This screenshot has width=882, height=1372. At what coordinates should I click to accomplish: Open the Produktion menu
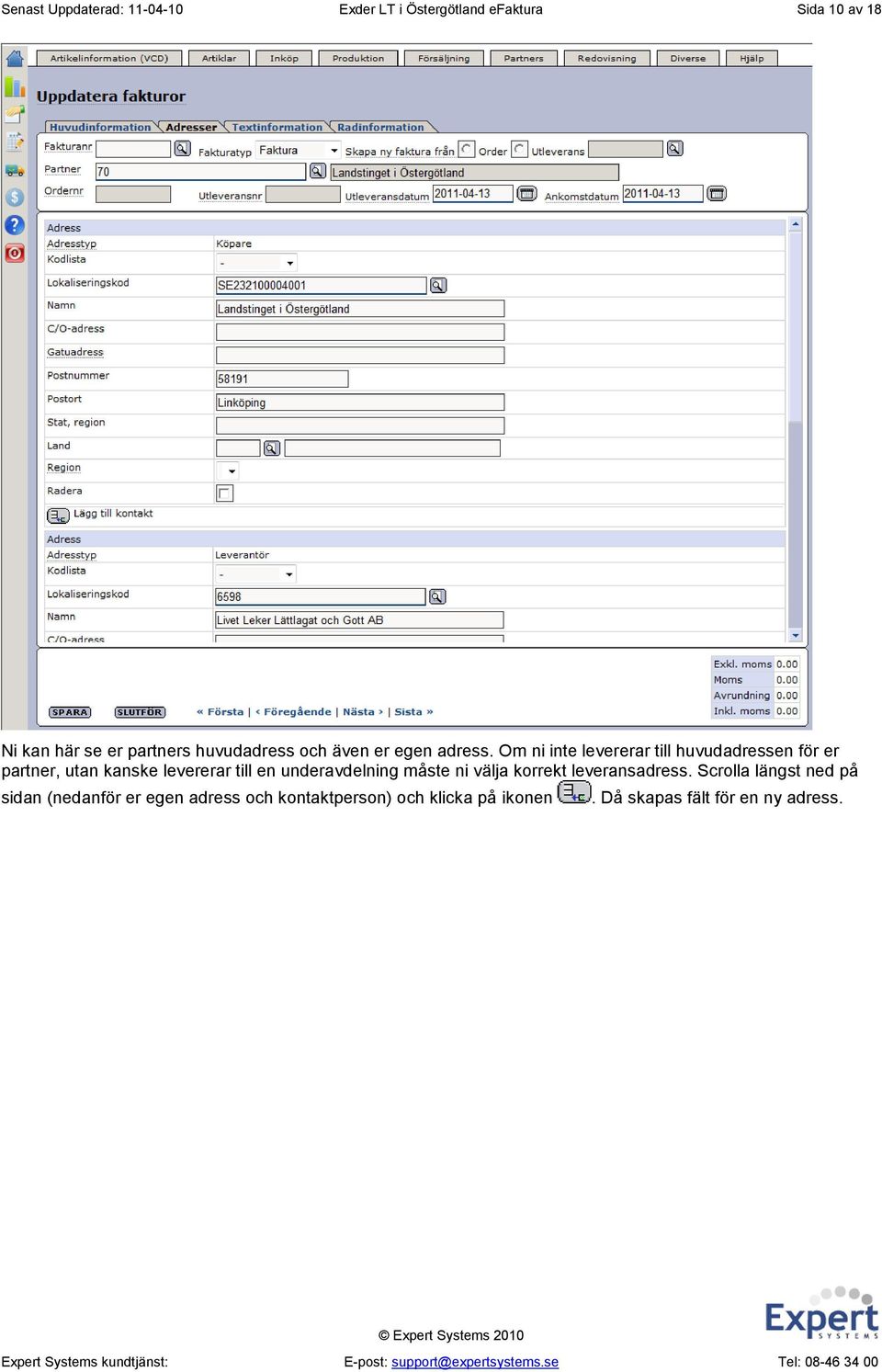(x=358, y=58)
